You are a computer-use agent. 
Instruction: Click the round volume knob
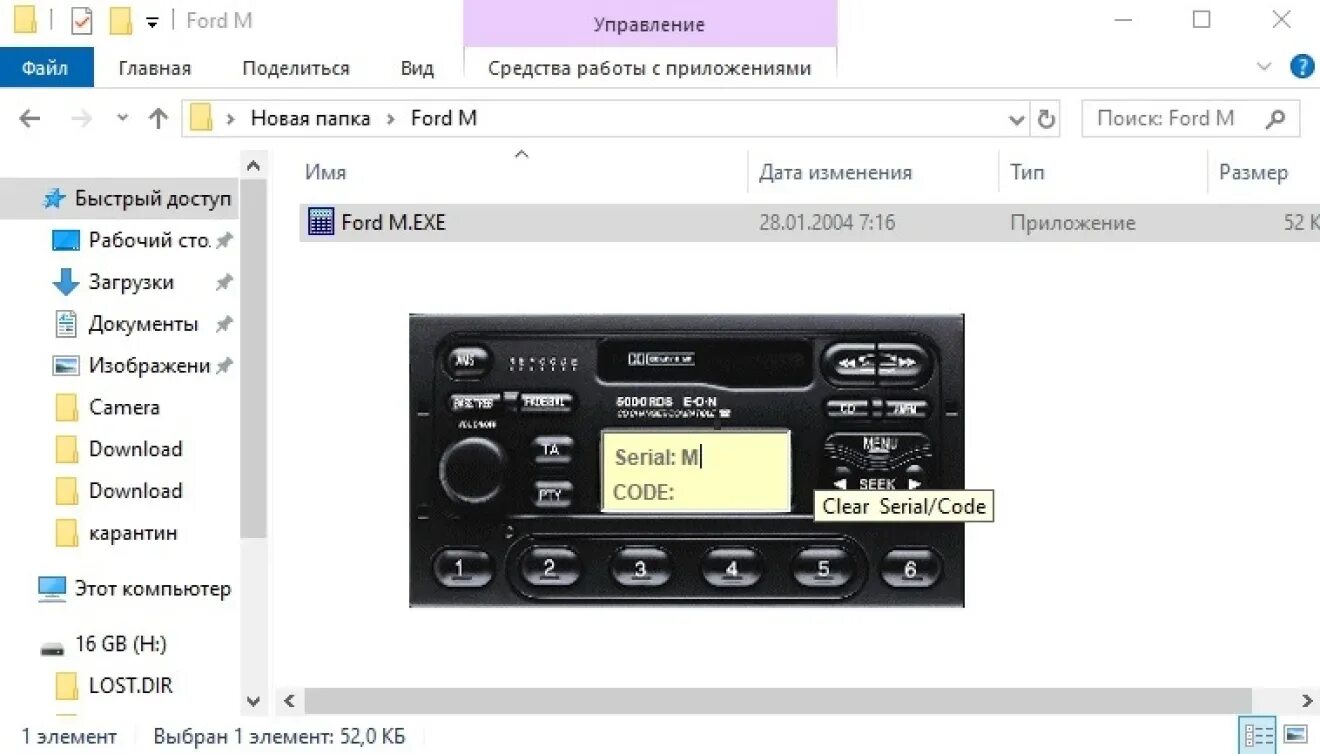point(472,469)
